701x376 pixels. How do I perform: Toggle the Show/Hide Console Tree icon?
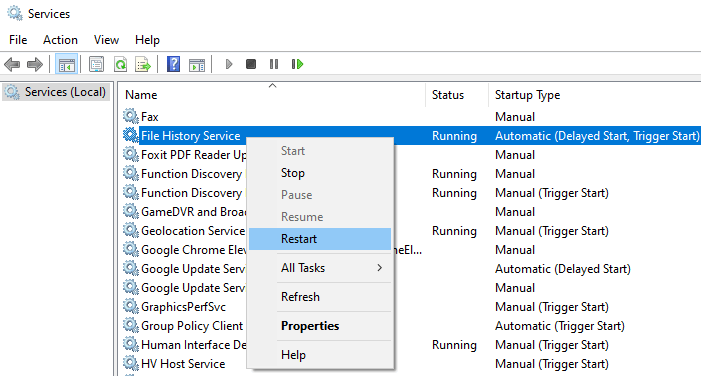[x=67, y=64]
